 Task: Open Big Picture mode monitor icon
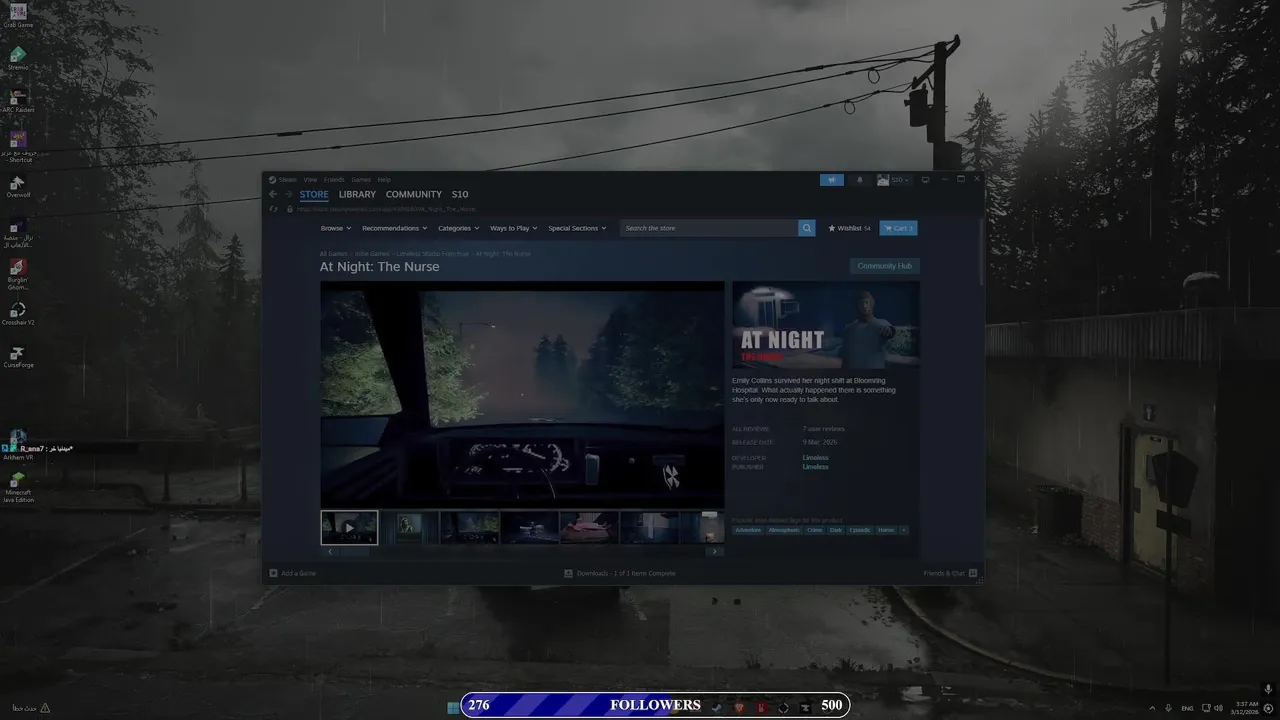[x=925, y=180]
